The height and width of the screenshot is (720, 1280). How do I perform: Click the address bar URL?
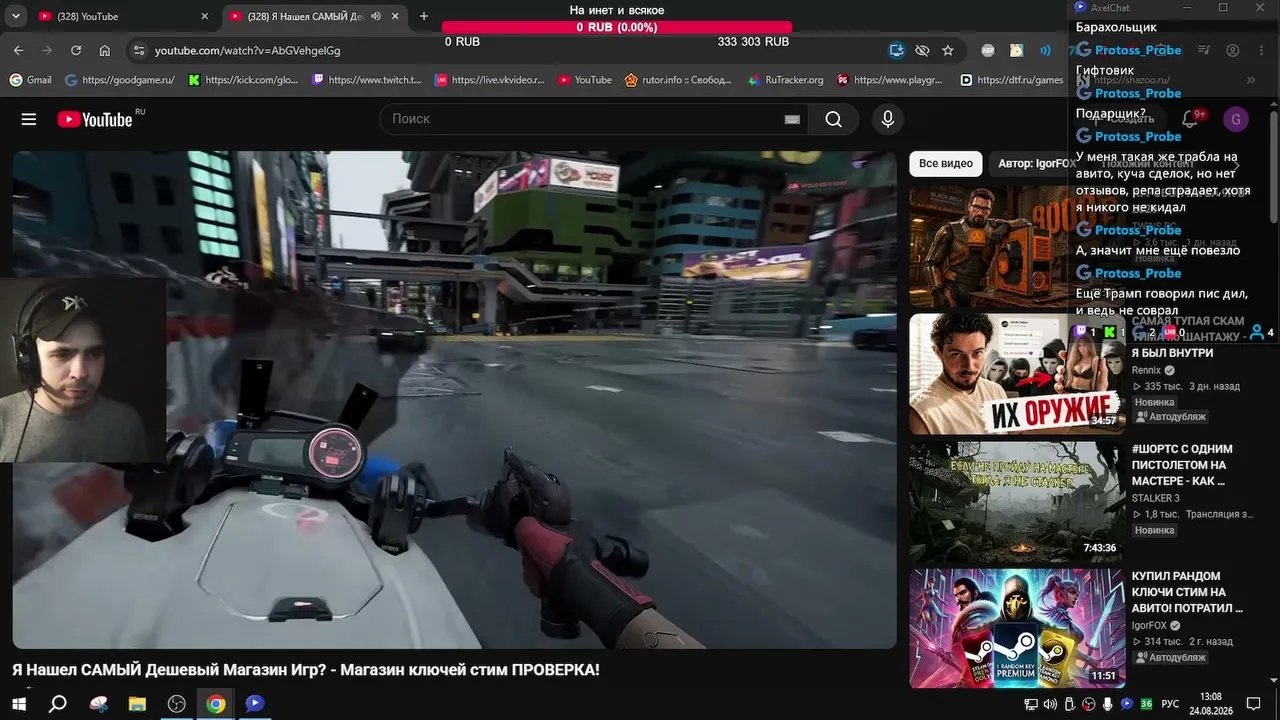tap(248, 50)
